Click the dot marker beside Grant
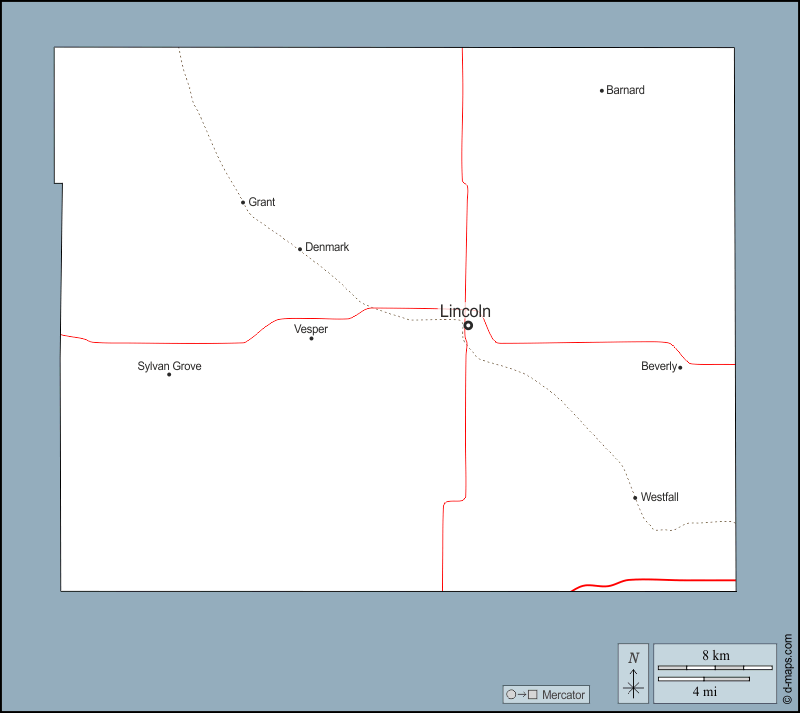This screenshot has height=713, width=800. pos(243,202)
